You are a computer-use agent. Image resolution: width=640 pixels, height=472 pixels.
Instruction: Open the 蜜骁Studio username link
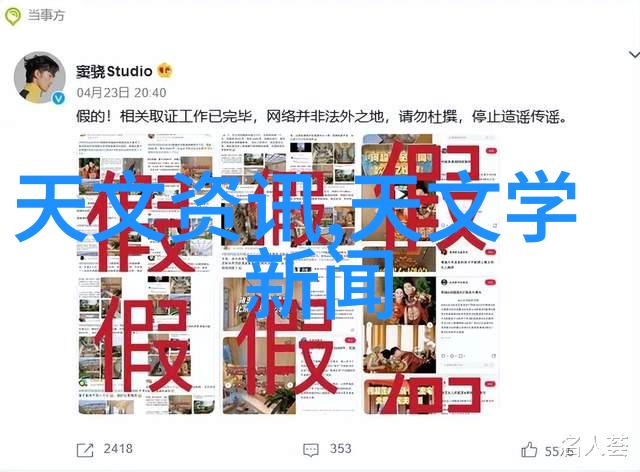point(114,71)
